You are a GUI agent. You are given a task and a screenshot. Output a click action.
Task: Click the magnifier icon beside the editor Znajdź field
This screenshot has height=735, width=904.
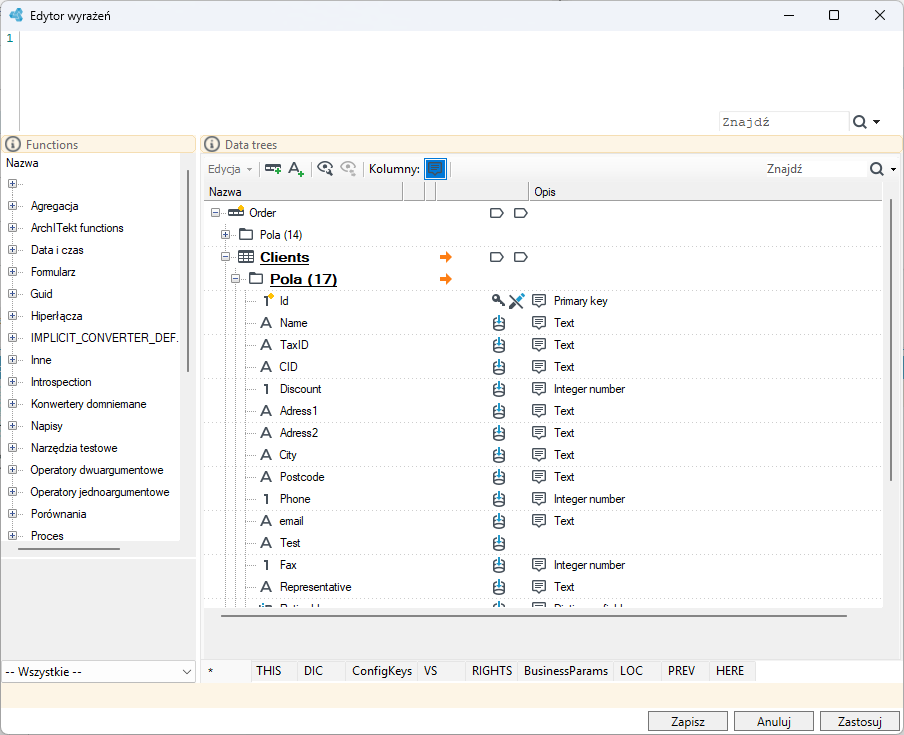[860, 122]
